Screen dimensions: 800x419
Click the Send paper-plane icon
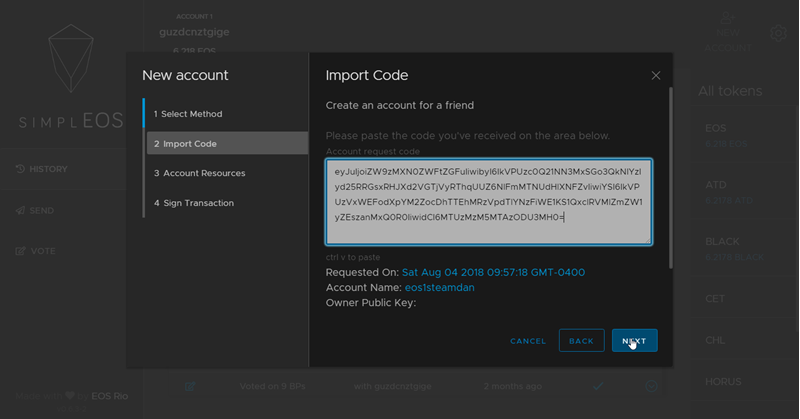20,211
